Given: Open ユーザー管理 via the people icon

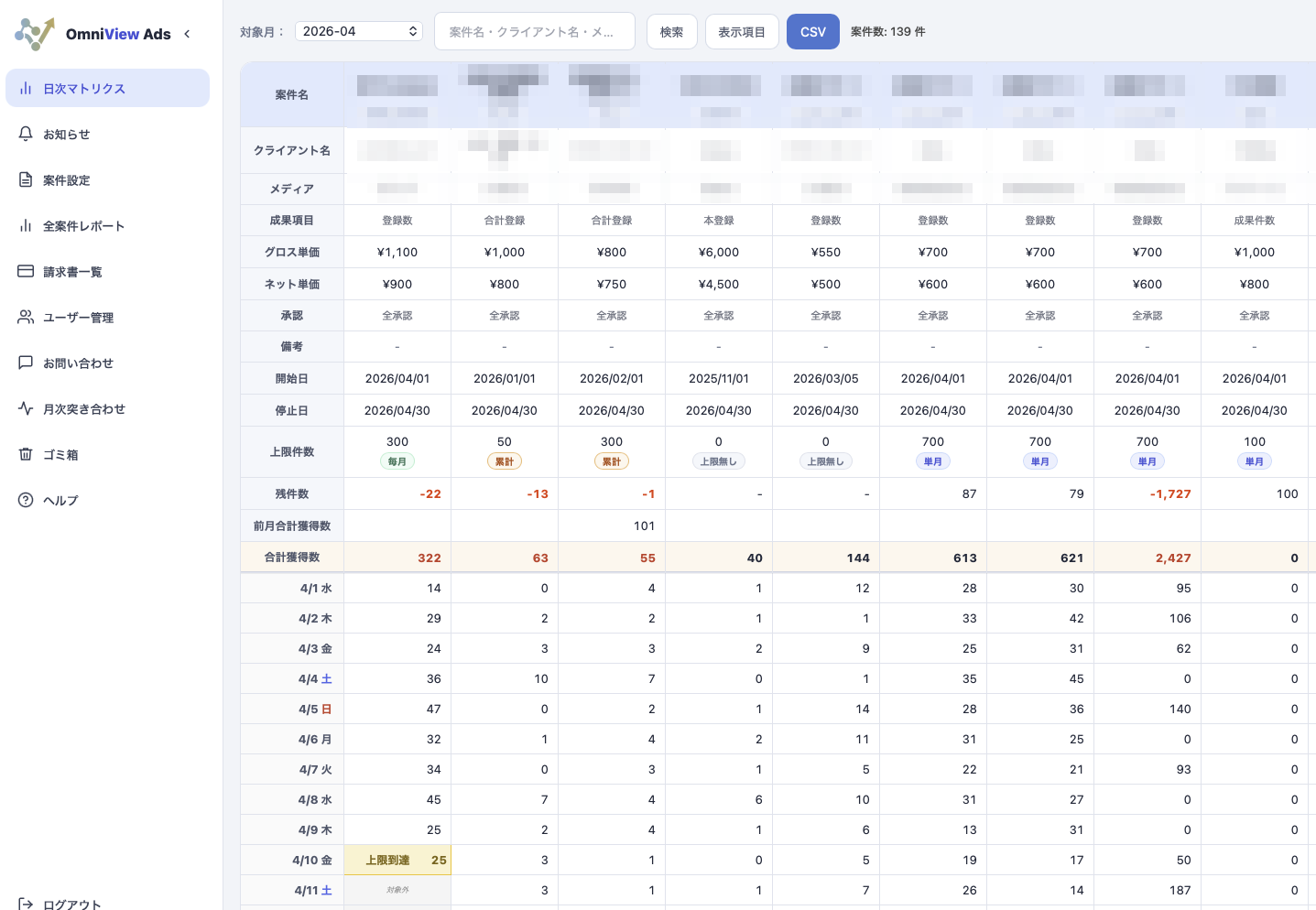Looking at the screenshot, I should (26, 317).
